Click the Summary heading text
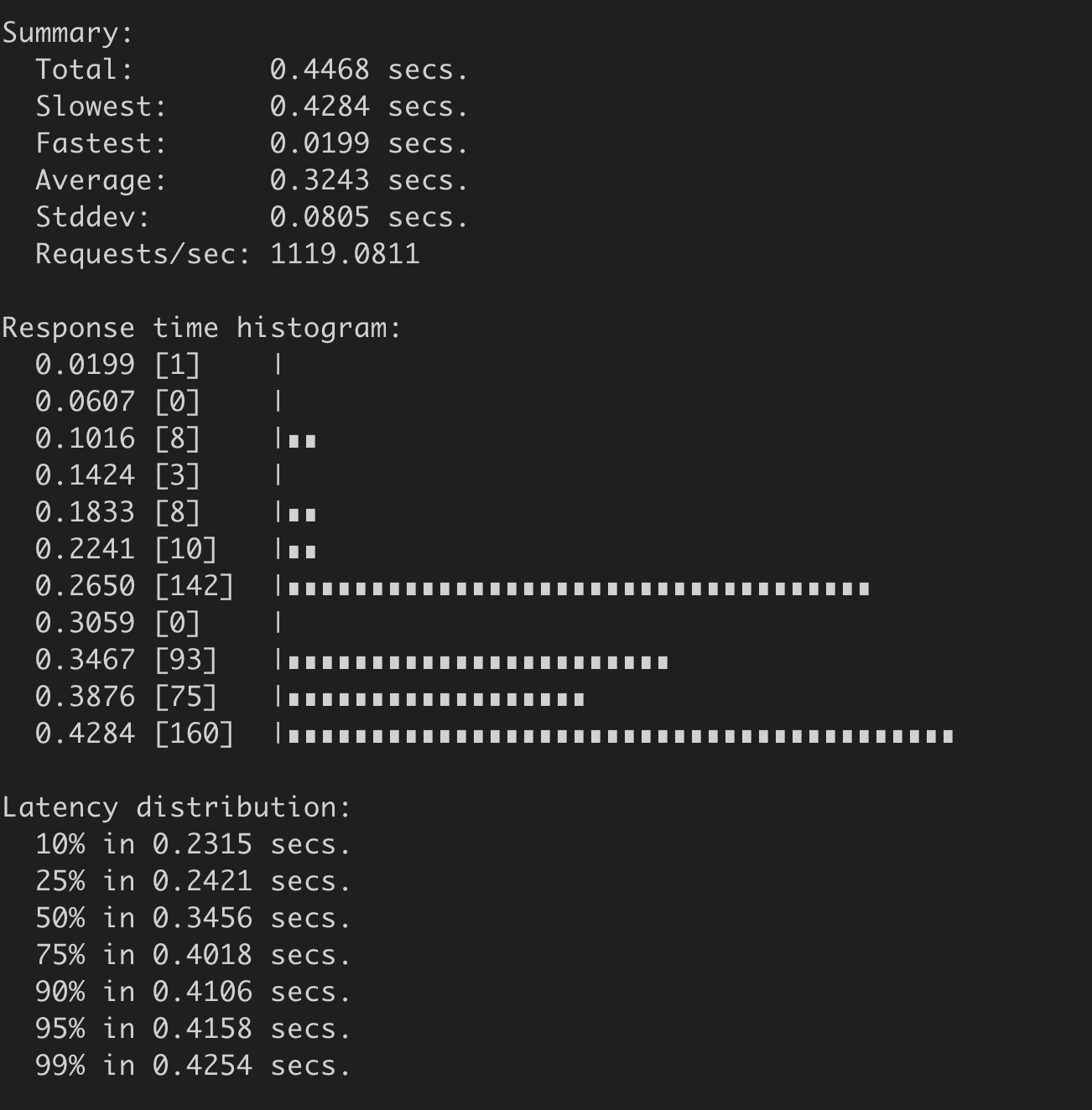This screenshot has height=1110, width=1092. pyautogui.click(x=67, y=33)
